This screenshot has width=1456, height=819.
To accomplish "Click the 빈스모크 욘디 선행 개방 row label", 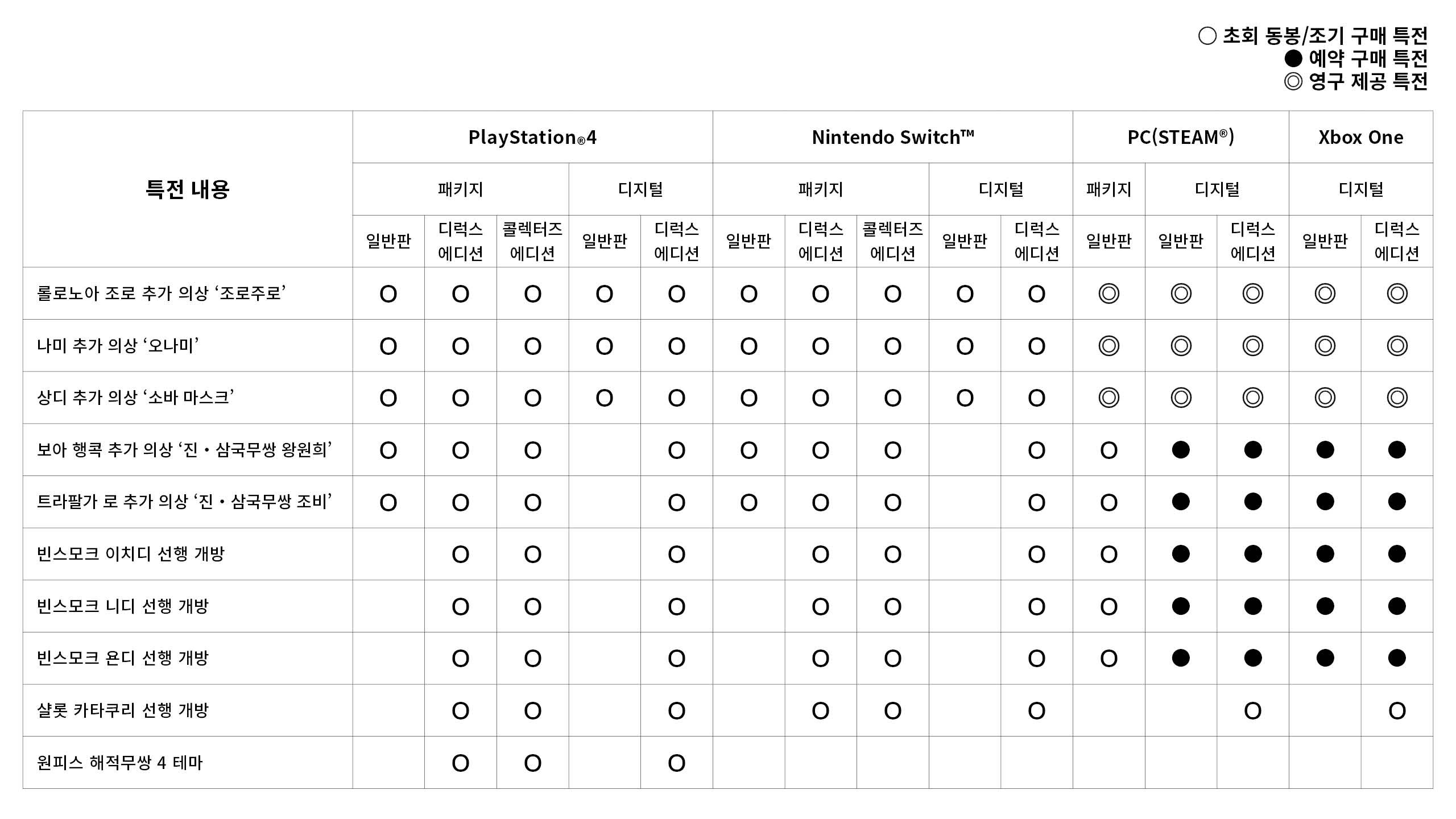I will coord(123,658).
